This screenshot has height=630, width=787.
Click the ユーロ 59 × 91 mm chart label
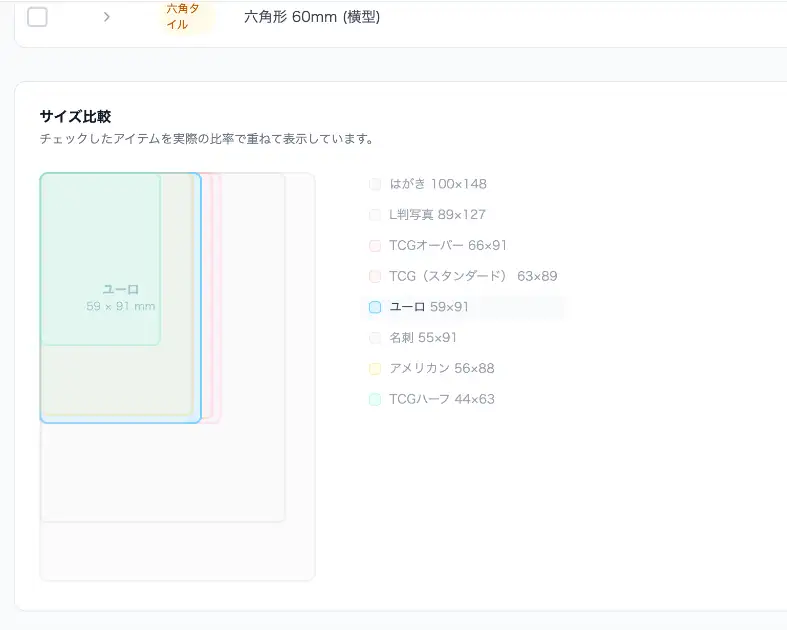click(120, 298)
